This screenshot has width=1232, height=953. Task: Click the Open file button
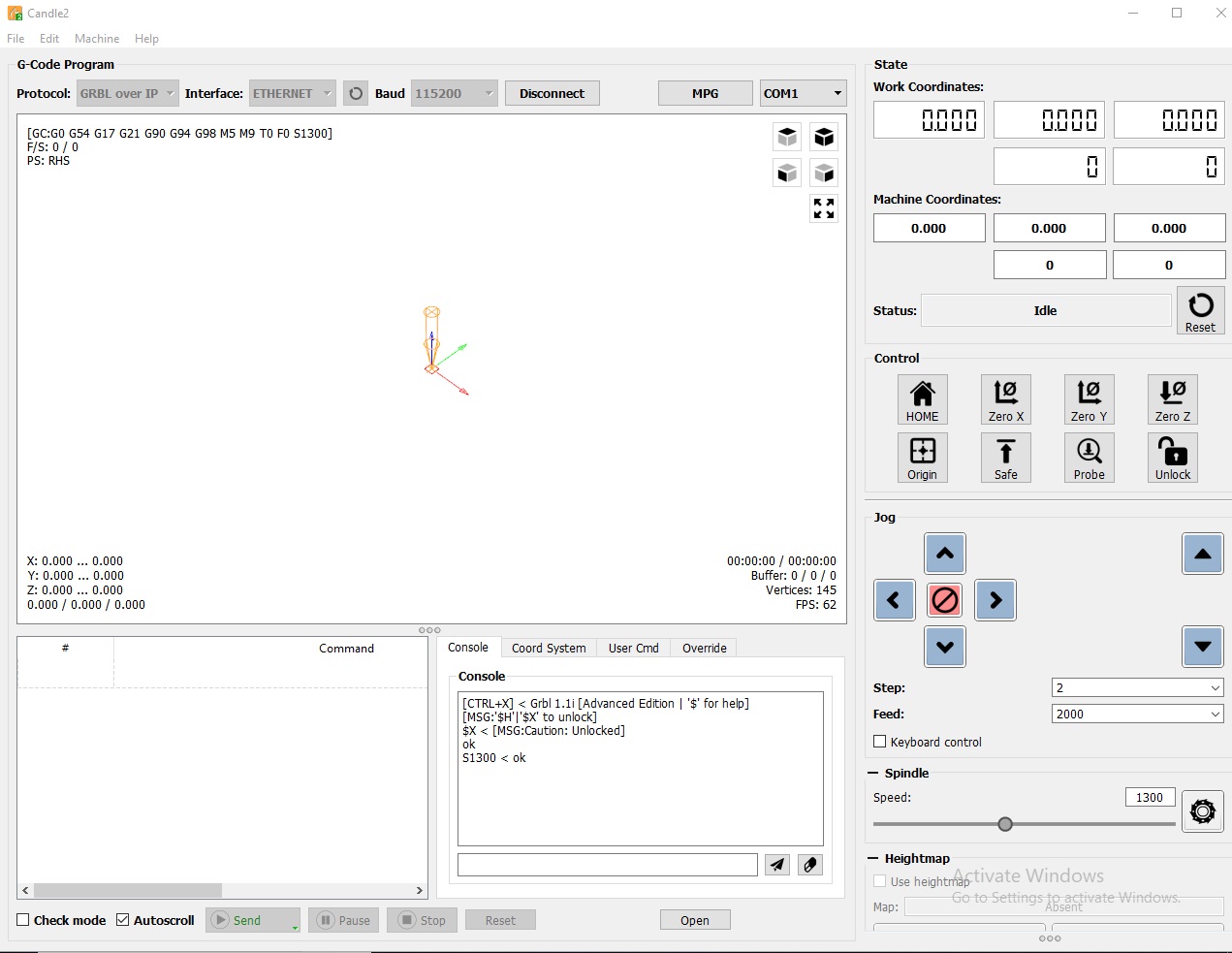click(694, 920)
